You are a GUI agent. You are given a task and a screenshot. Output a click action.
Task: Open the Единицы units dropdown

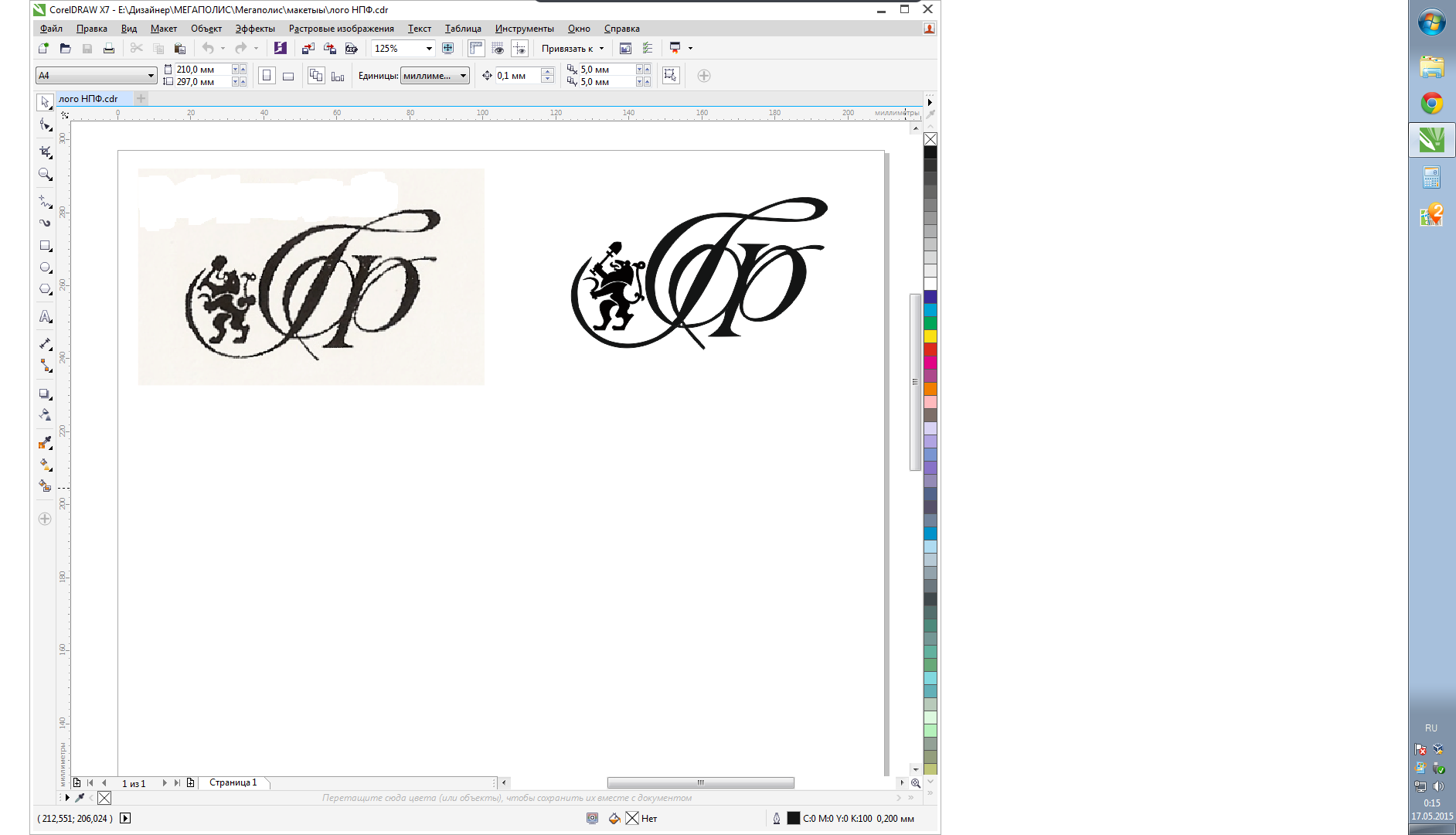[464, 76]
